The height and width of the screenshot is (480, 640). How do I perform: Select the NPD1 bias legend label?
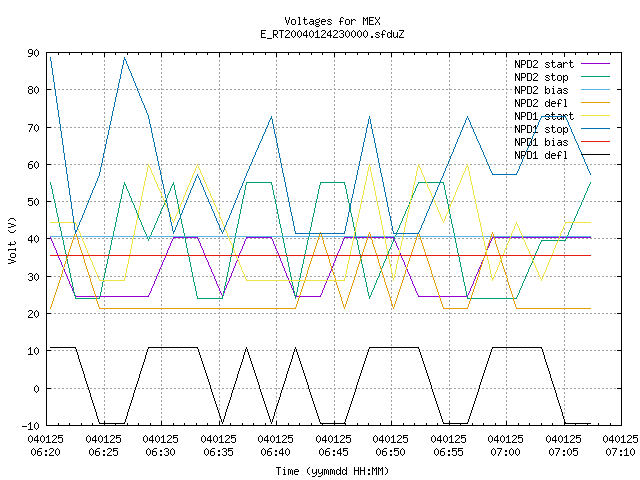pyautogui.click(x=541, y=142)
